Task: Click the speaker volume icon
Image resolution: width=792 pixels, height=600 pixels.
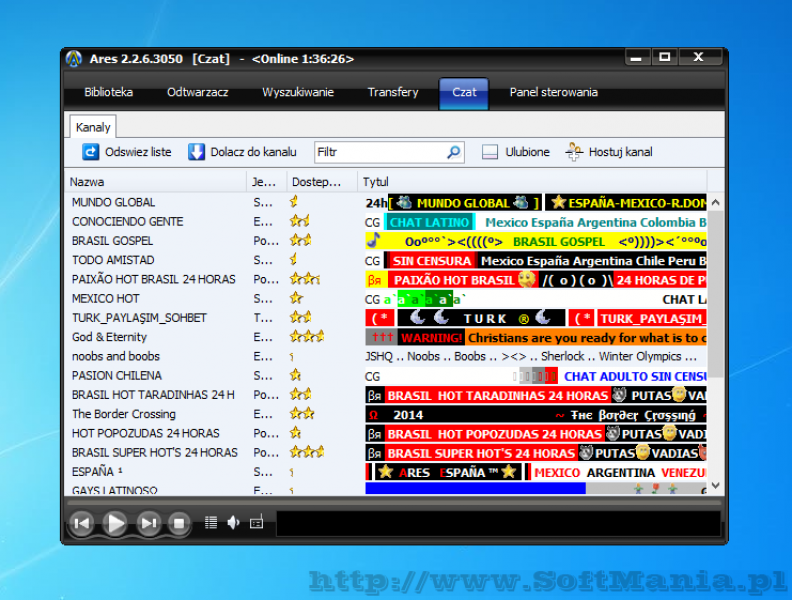Action: pyautogui.click(x=233, y=523)
